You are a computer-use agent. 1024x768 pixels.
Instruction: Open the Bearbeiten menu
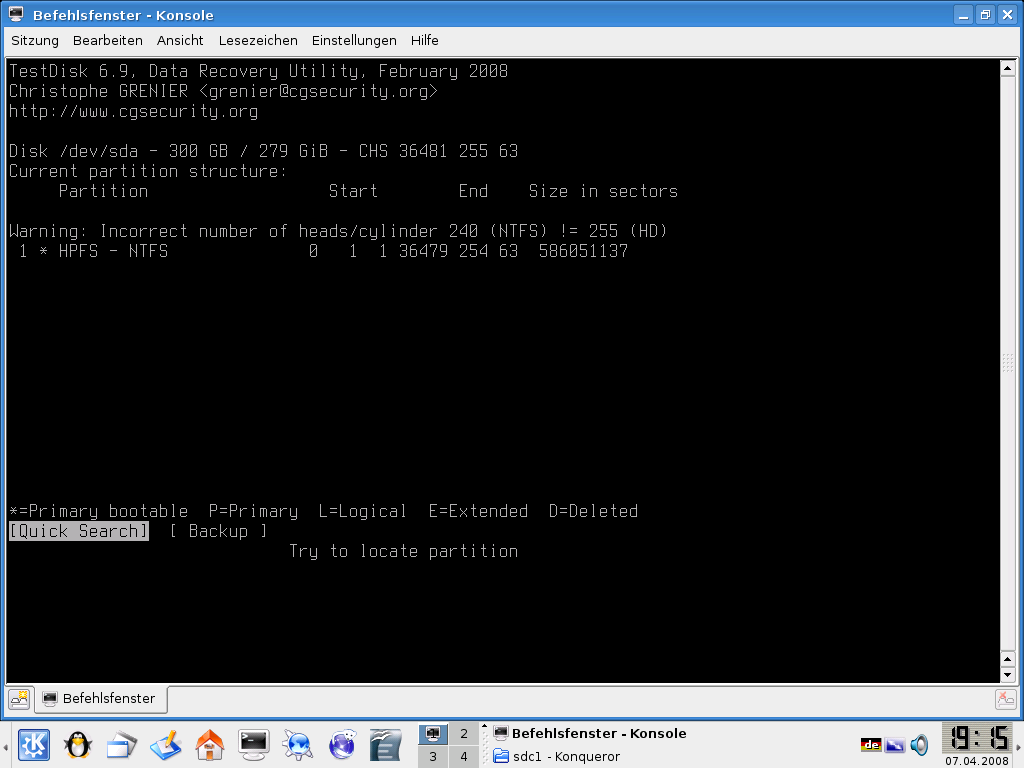click(x=108, y=40)
